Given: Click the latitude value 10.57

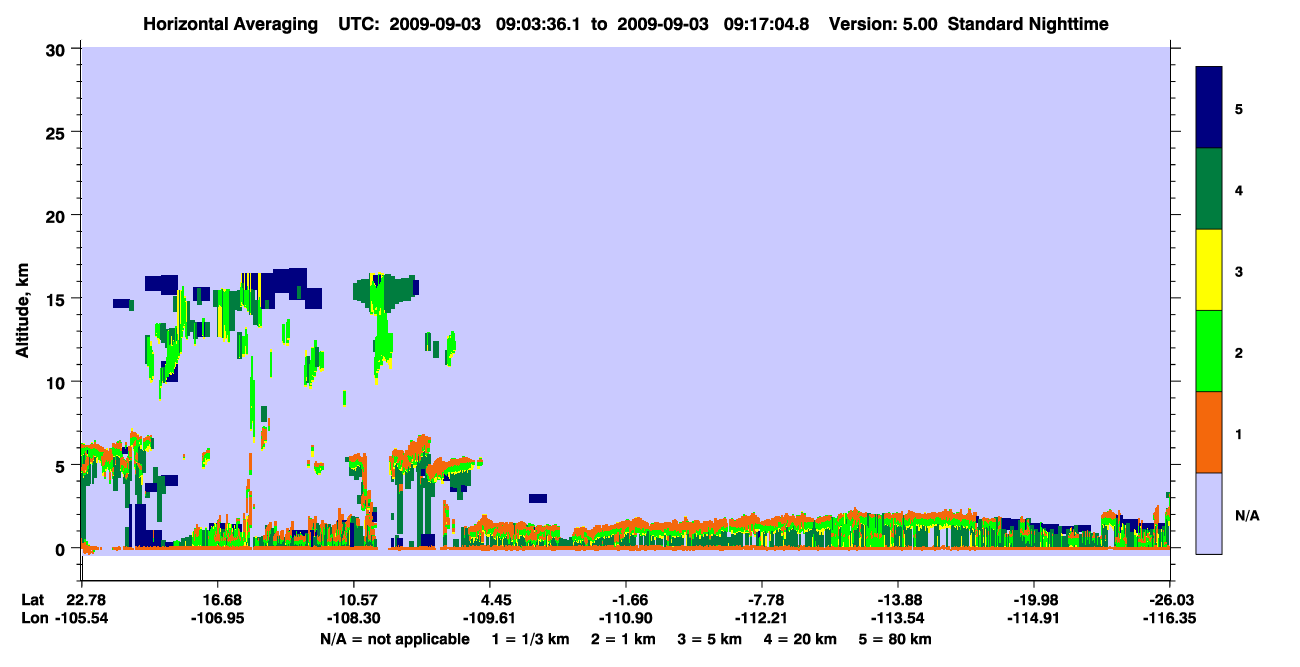Looking at the screenshot, I should coord(354,599).
